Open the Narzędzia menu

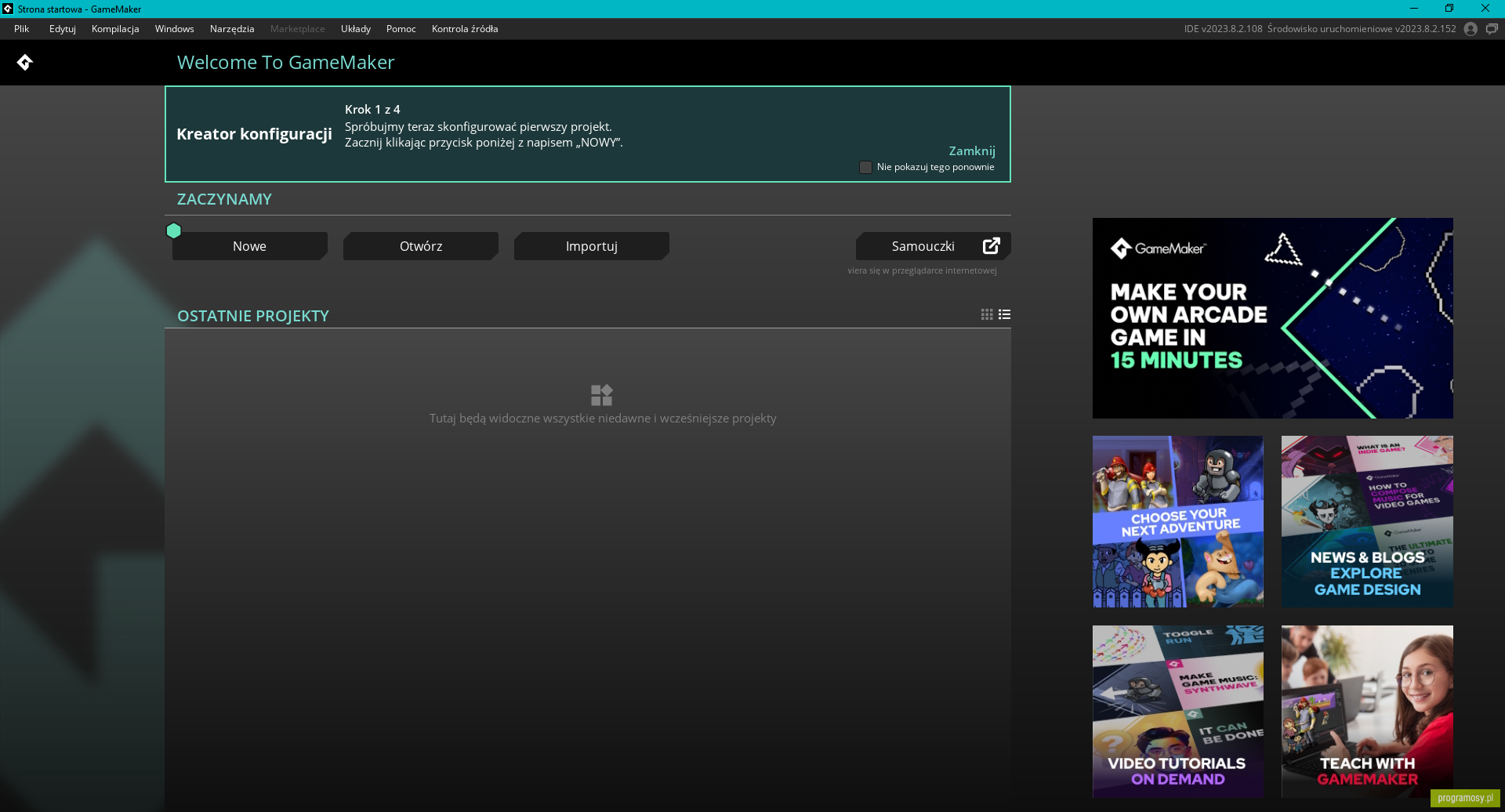pos(232,29)
